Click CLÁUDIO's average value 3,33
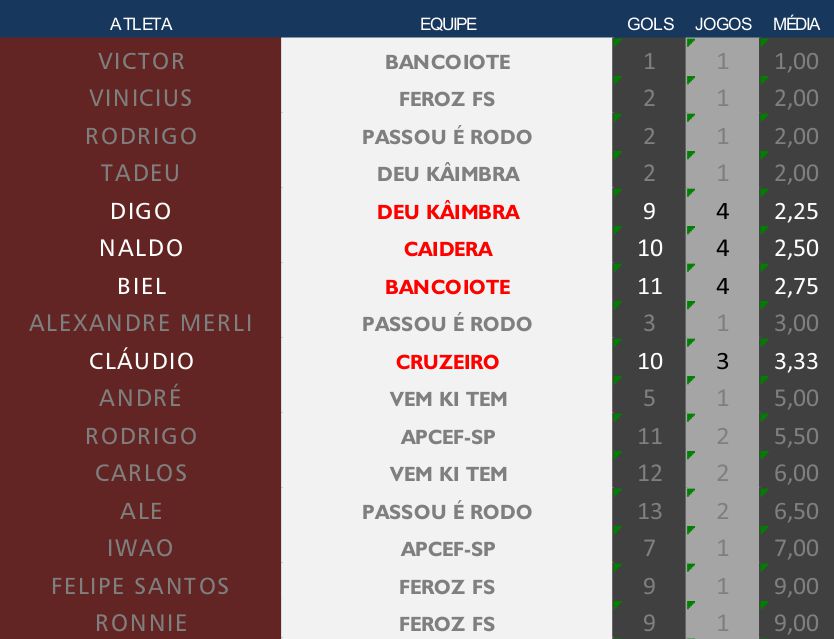This screenshot has width=834, height=639. (796, 361)
